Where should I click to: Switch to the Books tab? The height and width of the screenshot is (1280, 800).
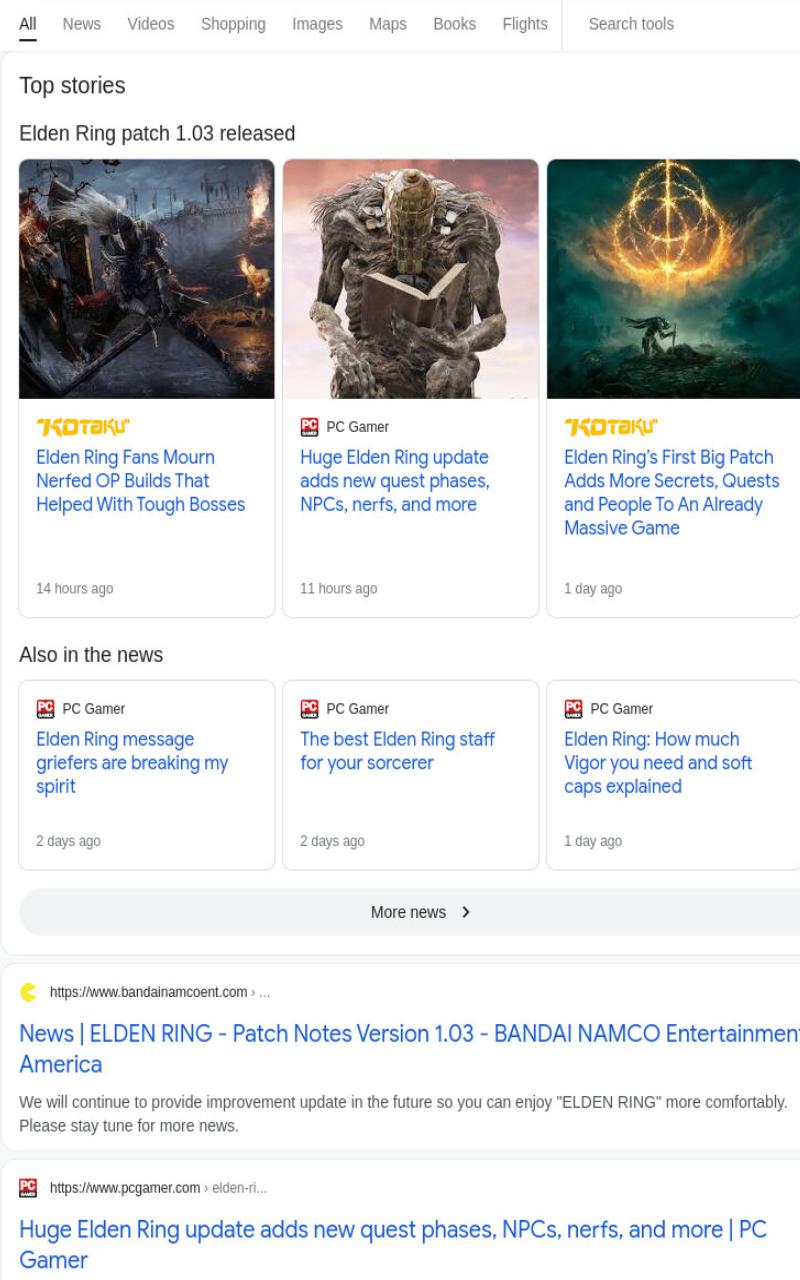point(455,24)
